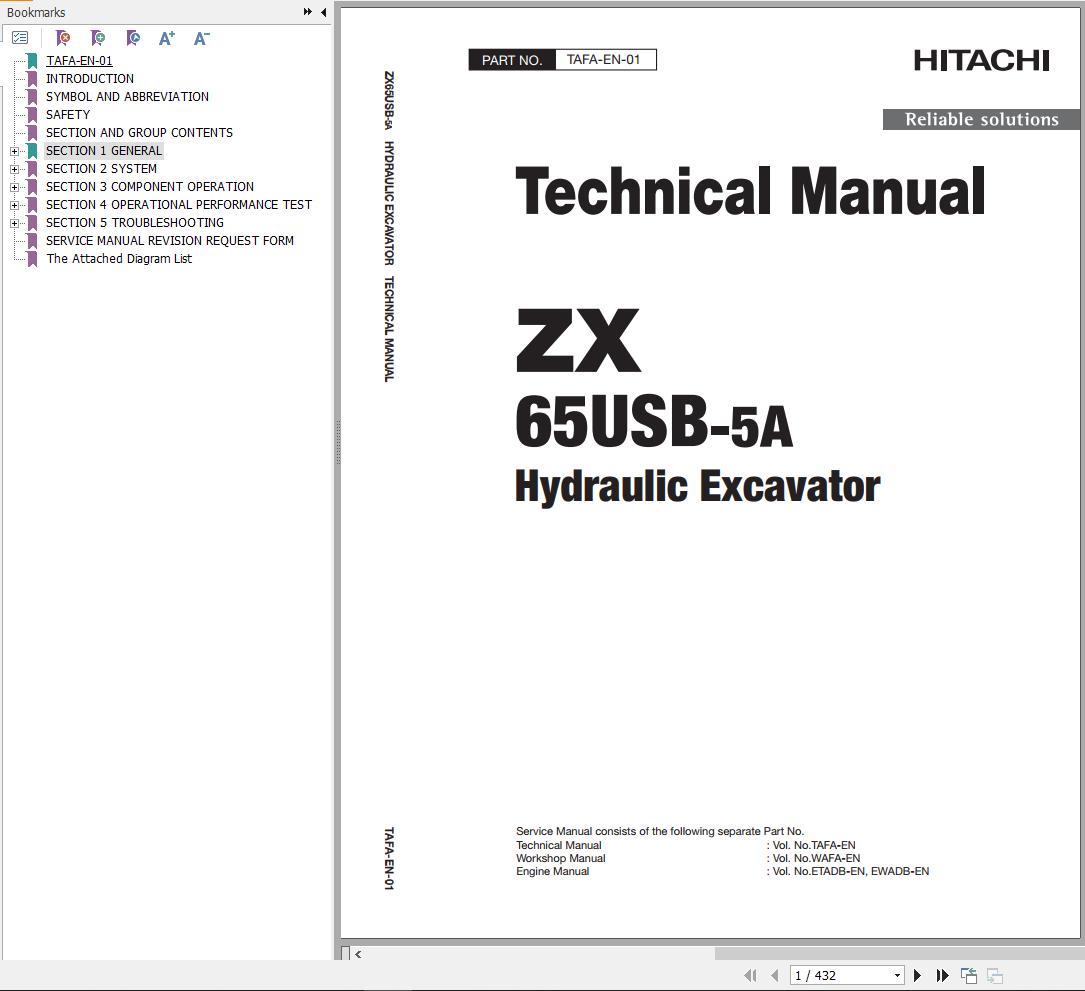Click bookmark icon beside SYMBOL AND ABBREVIATION
Screen dimensions: 1085x991
(x=32, y=97)
